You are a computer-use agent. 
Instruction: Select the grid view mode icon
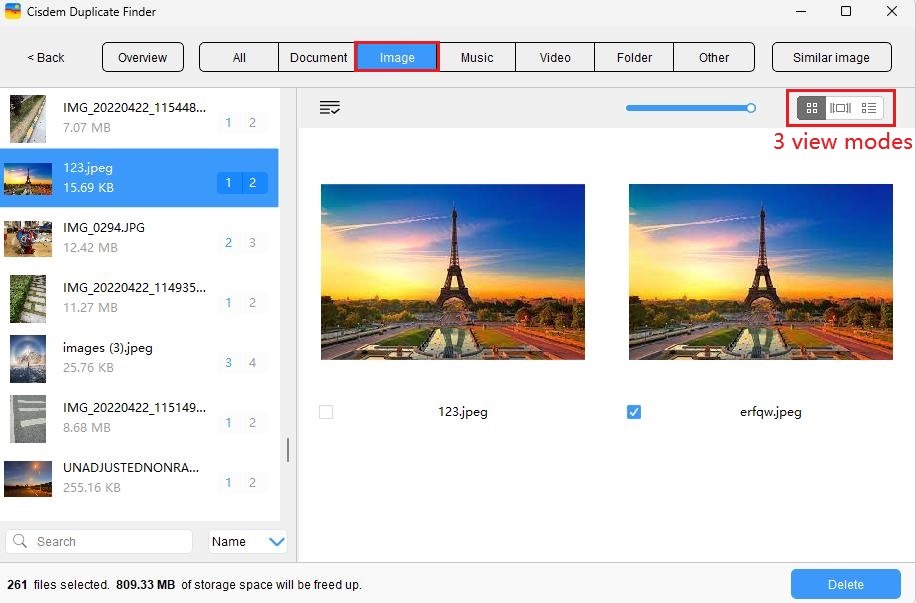click(811, 107)
